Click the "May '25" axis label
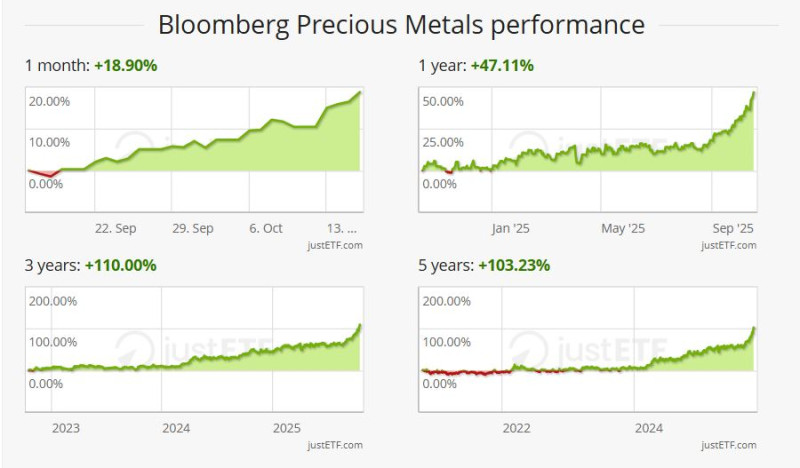 [x=625, y=228]
